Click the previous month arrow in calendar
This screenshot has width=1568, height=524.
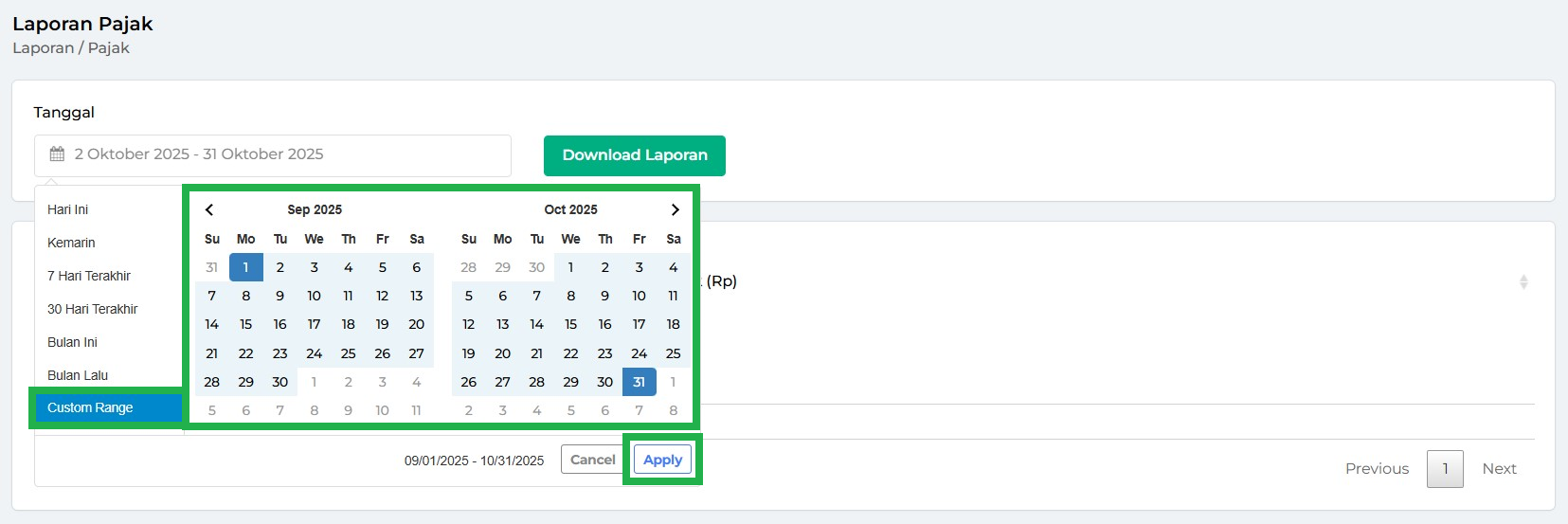[209, 209]
